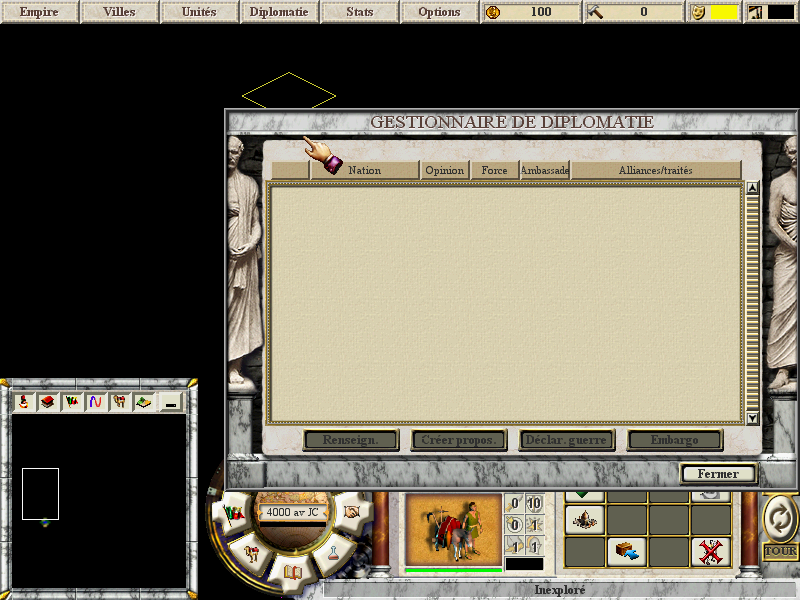
Task: Open the Empire menu
Action: pyautogui.click(x=39, y=12)
